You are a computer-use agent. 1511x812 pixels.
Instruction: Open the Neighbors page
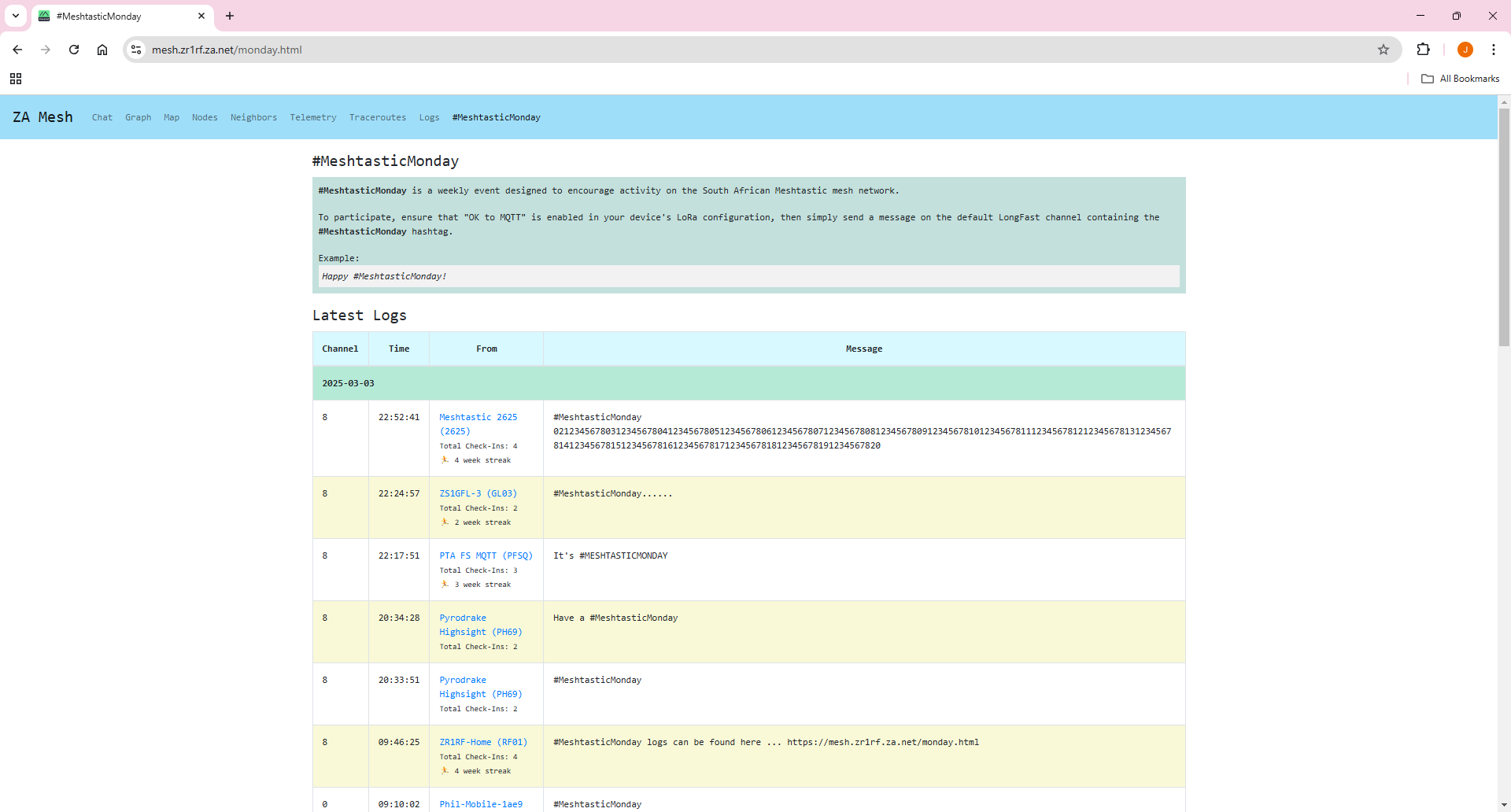point(253,117)
